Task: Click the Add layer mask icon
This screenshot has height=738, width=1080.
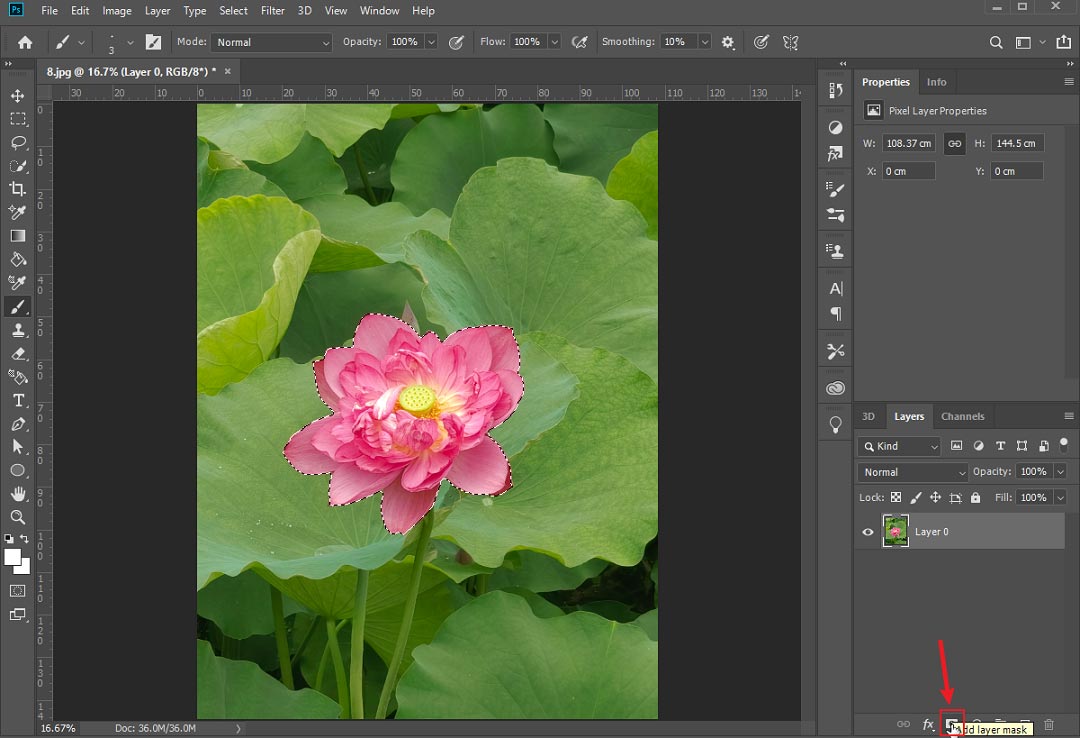Action: coord(952,723)
